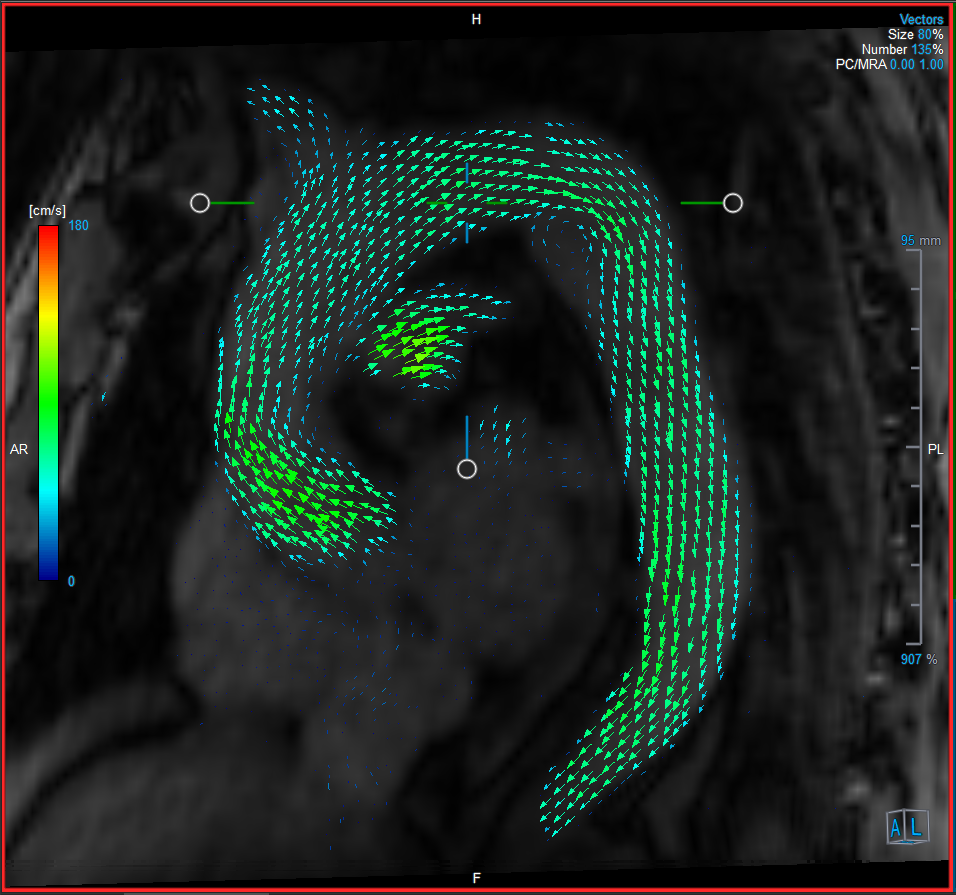Select the PC/MRA 1.00 upper value
The width and height of the screenshot is (956, 895).
[x=931, y=65]
